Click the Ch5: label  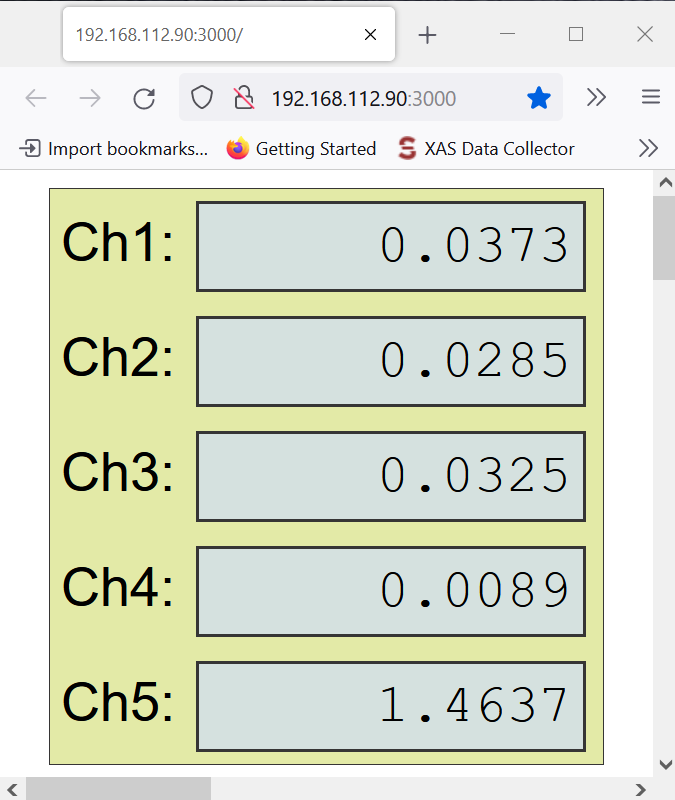(118, 702)
